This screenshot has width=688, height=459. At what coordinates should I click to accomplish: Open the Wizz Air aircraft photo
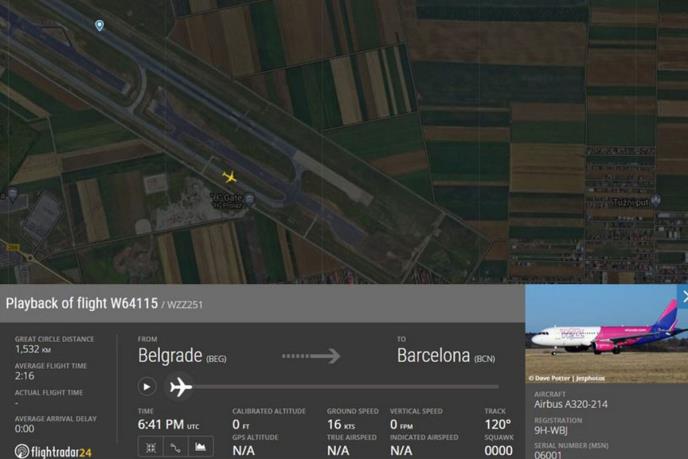click(x=606, y=333)
